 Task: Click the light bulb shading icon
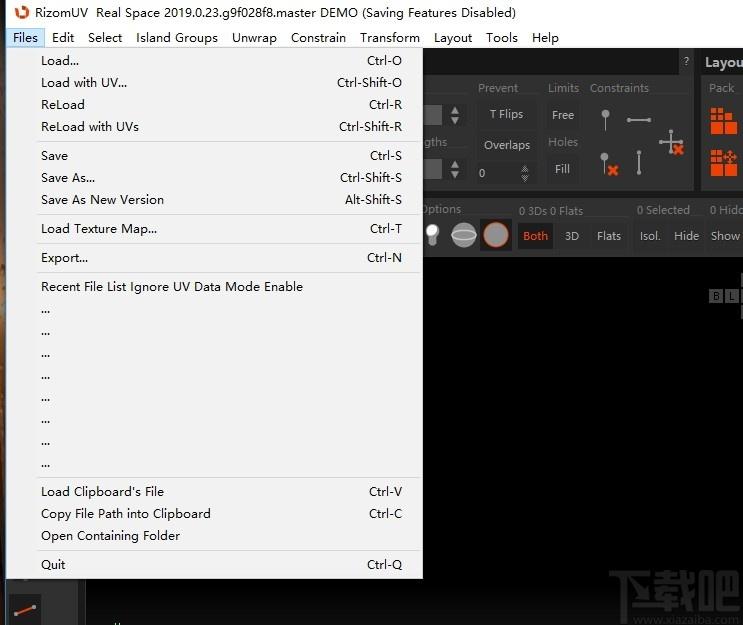[432, 235]
